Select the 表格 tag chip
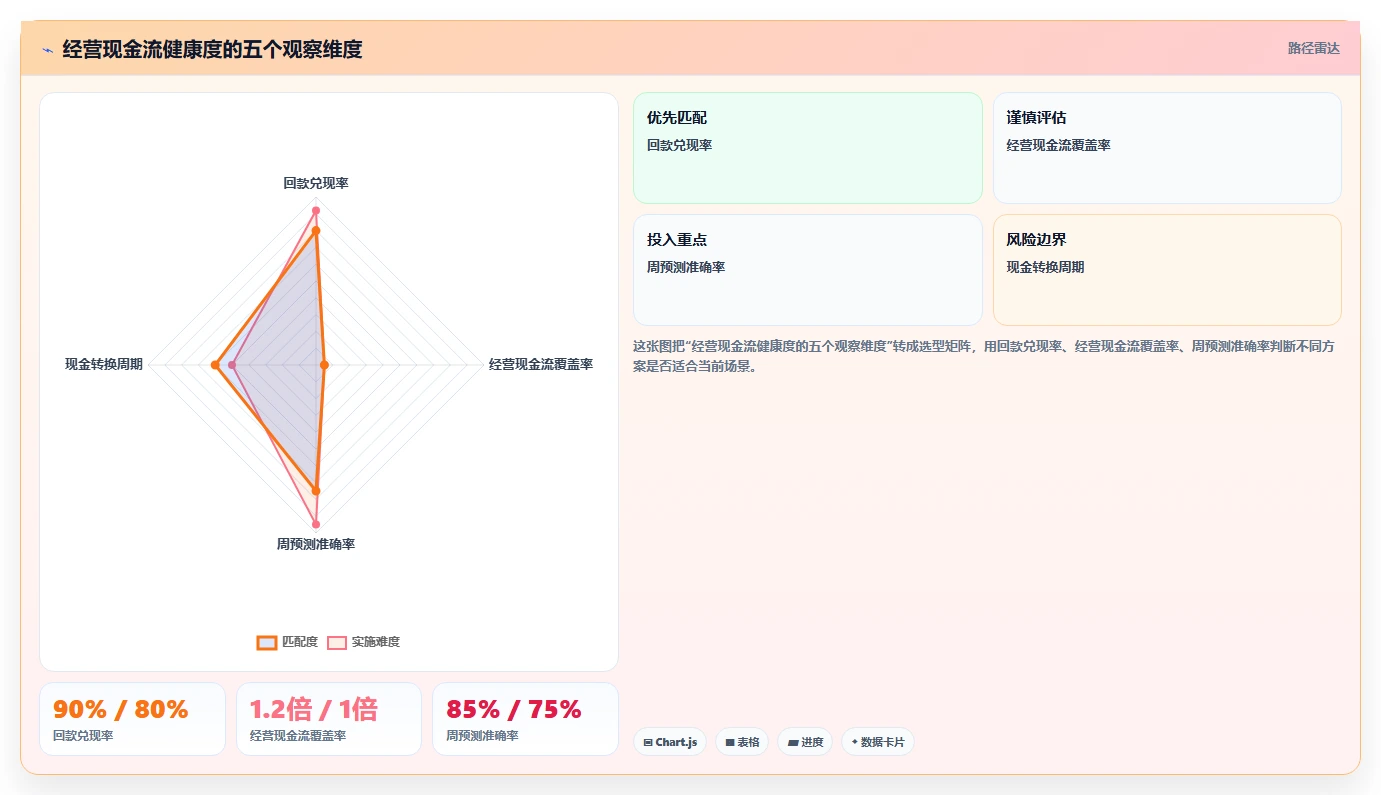 742,742
